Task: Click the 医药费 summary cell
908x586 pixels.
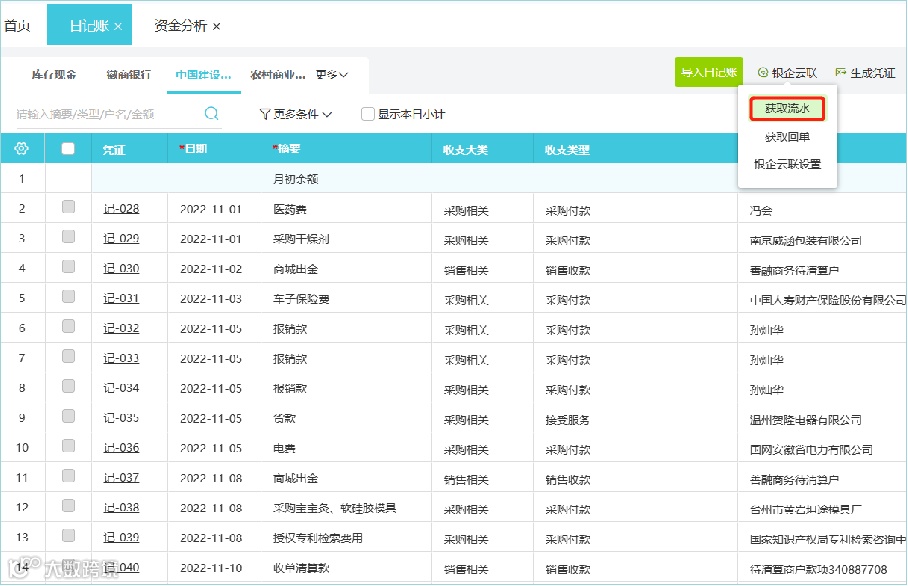Action: 290,209
